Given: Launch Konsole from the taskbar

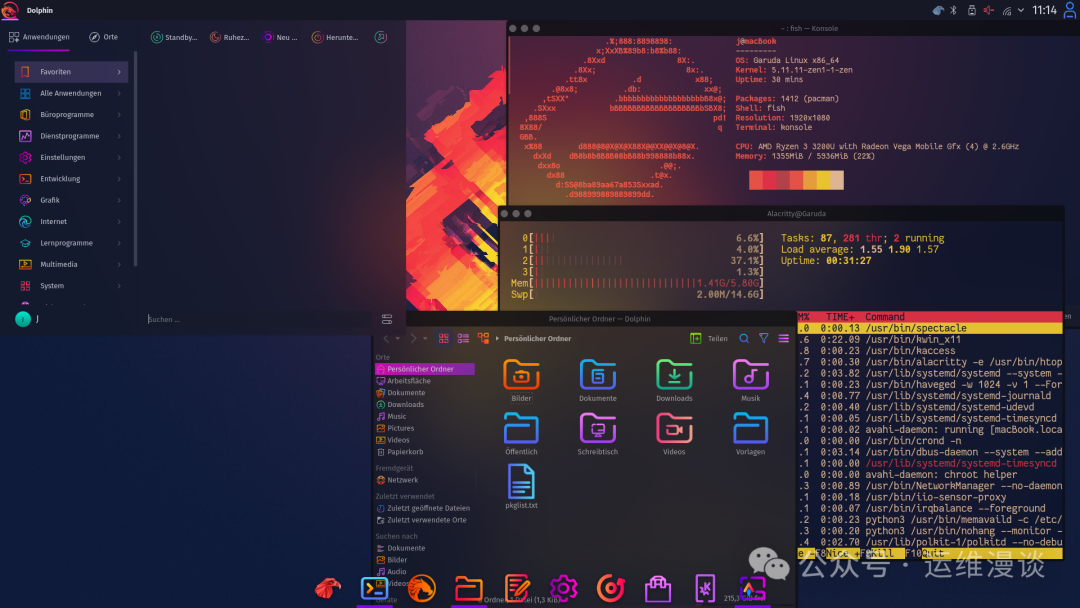Looking at the screenshot, I should tap(374, 588).
